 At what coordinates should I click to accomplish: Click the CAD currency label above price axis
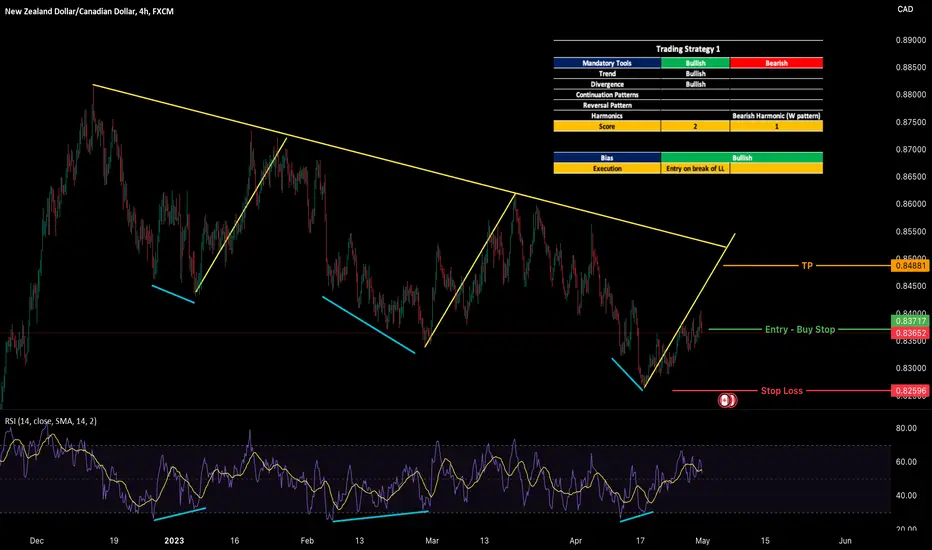coord(905,9)
